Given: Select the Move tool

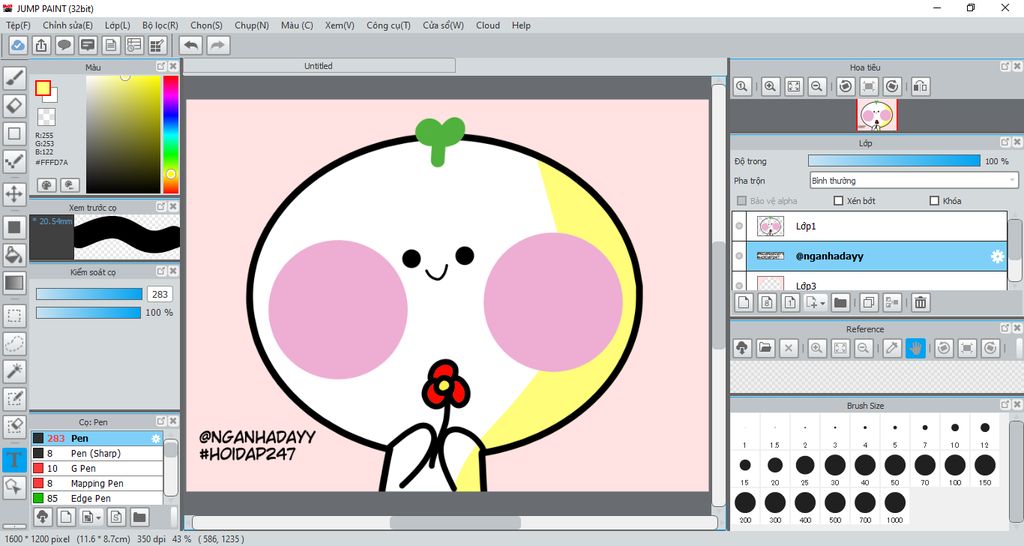Looking at the screenshot, I should 14,194.
